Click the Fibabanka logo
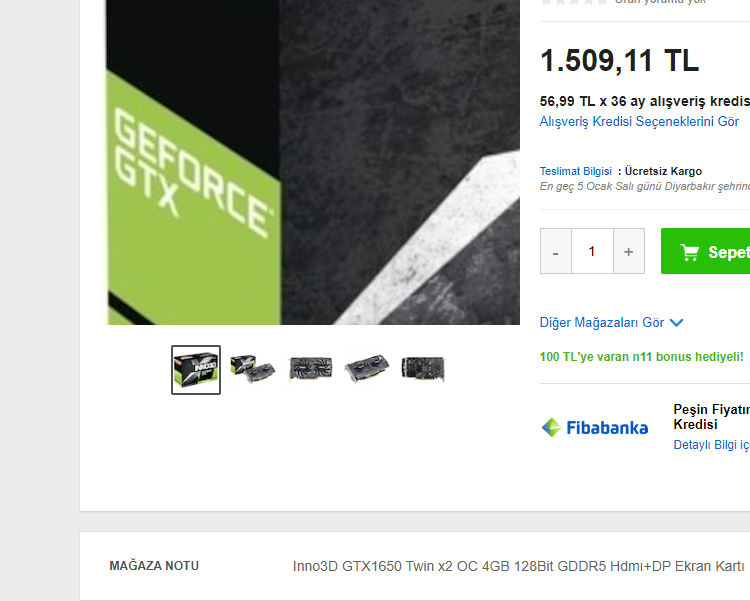Image resolution: width=750 pixels, height=601 pixels. coord(595,427)
